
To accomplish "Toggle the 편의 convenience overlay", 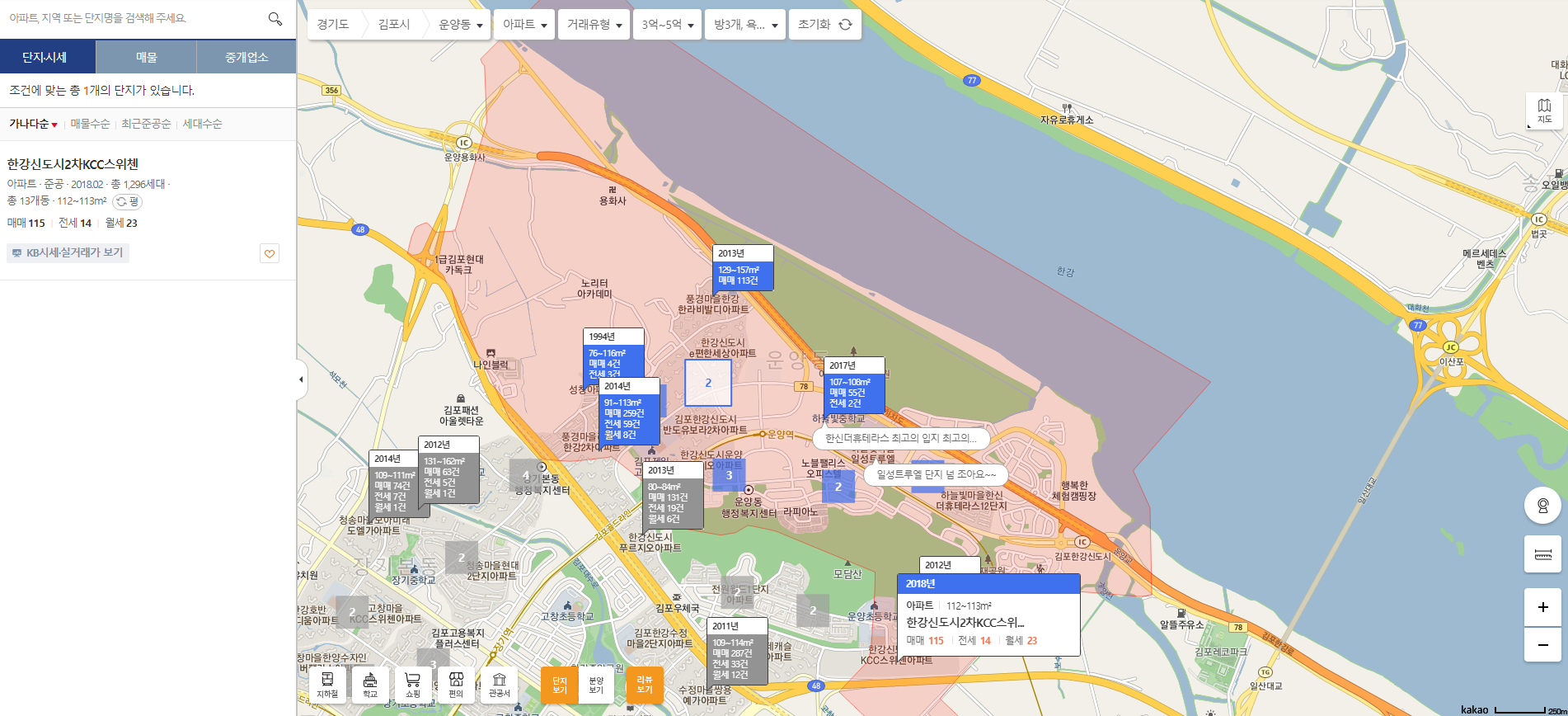I will [456, 685].
